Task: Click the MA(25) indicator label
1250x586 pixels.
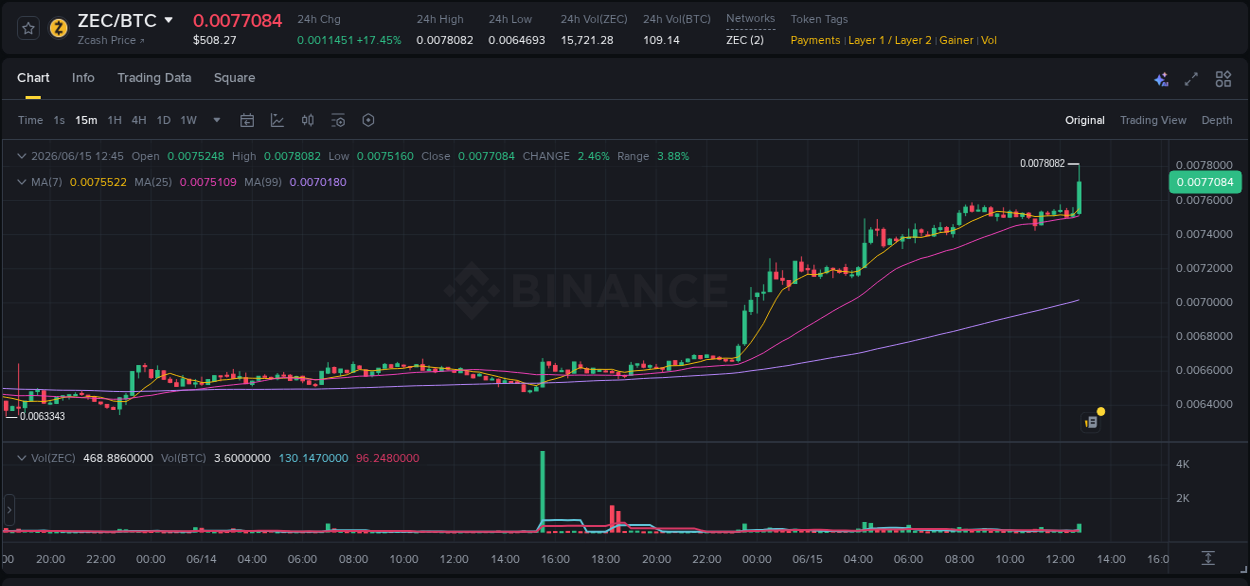Action: (x=154, y=182)
